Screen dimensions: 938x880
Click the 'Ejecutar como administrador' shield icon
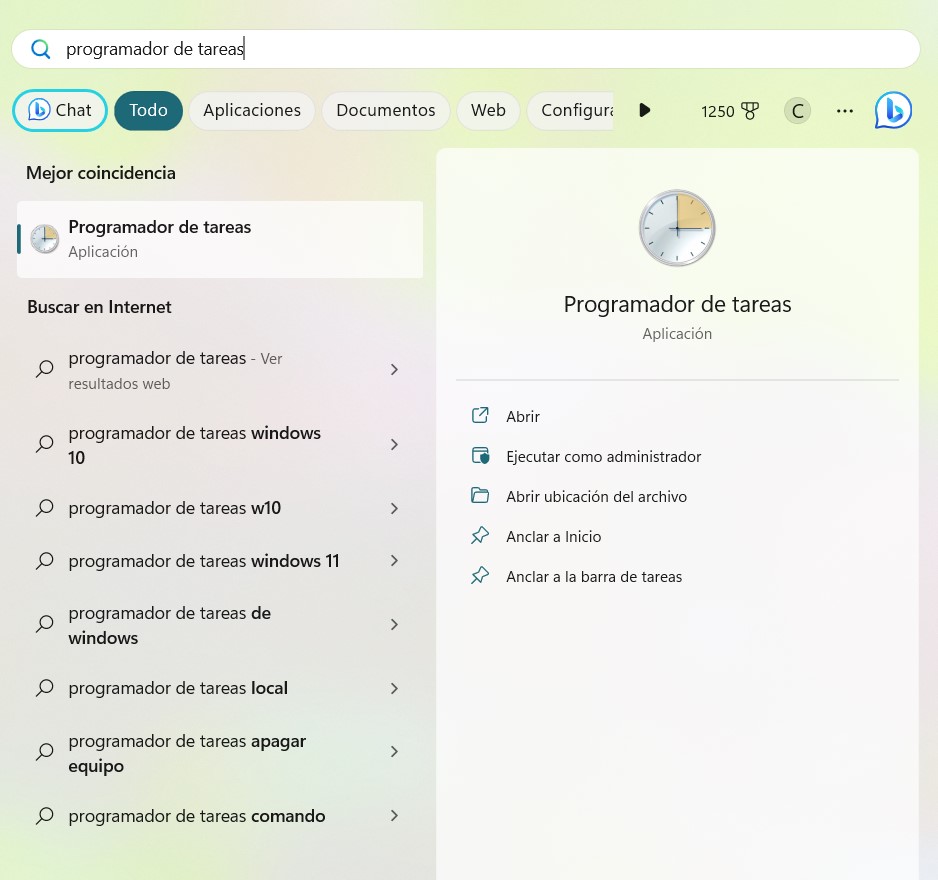(480, 455)
